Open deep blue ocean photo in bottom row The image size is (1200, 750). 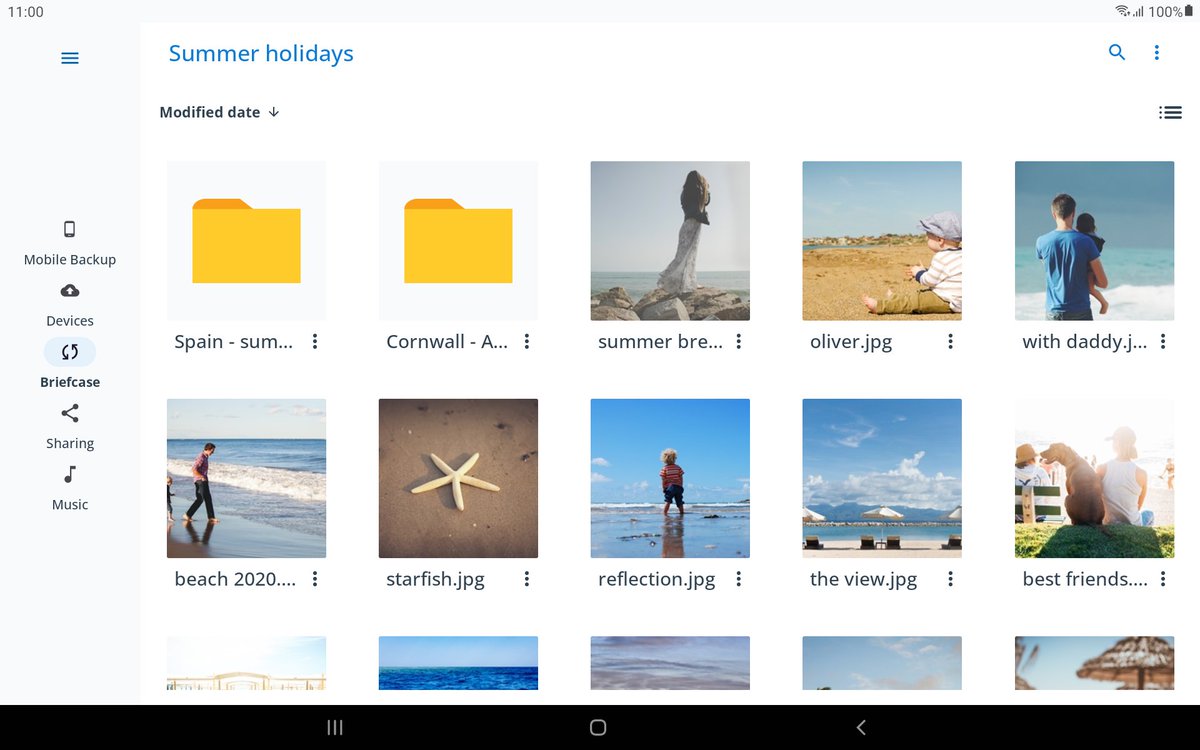(x=458, y=663)
